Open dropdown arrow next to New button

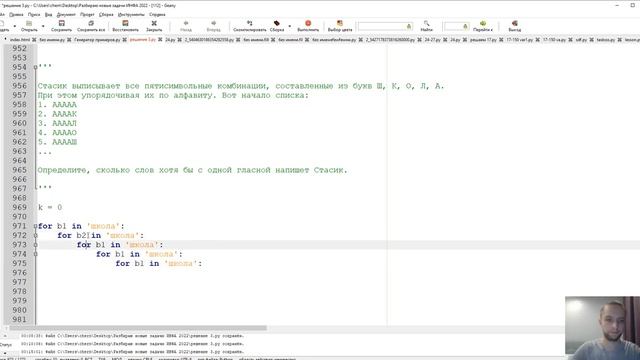[x=15, y=26]
